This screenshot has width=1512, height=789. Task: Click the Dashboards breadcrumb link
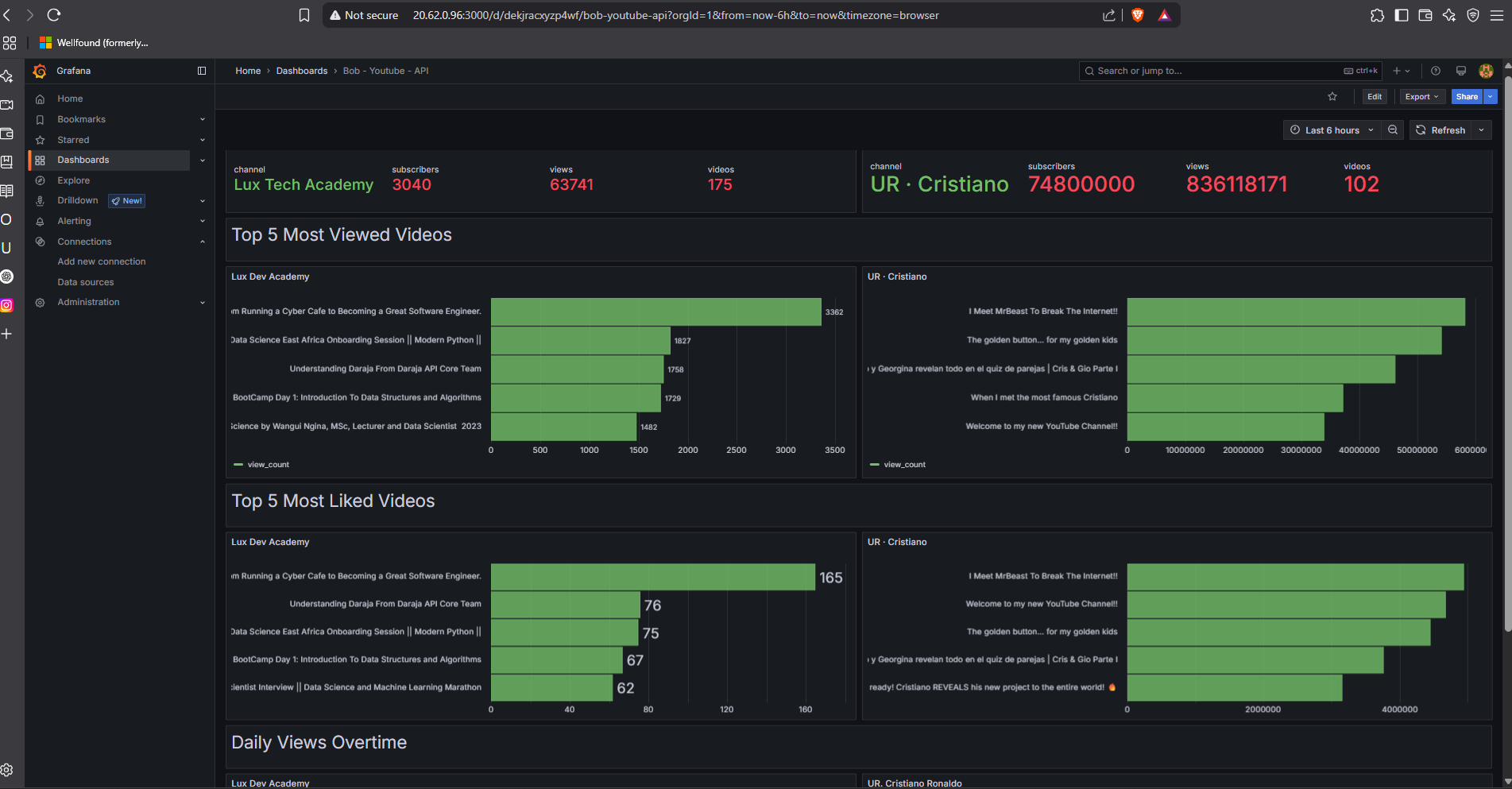pyautogui.click(x=302, y=71)
